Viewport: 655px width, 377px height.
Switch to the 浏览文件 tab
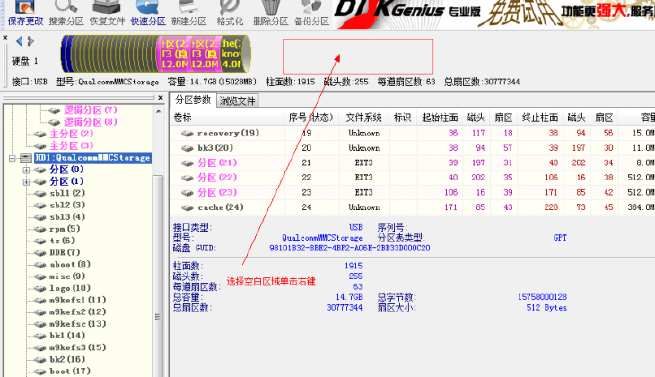(237, 101)
